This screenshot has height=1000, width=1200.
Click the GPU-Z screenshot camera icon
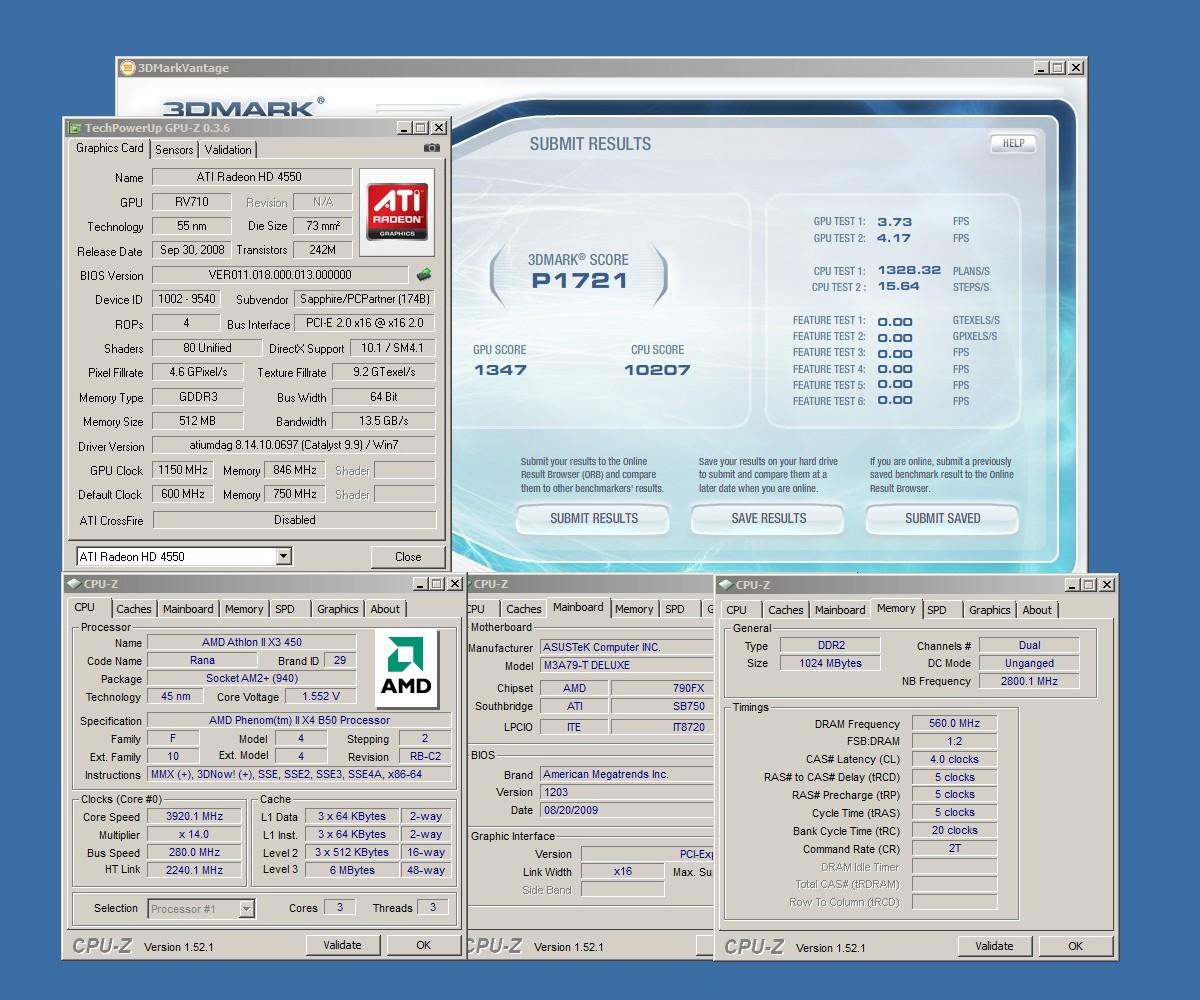coord(431,148)
